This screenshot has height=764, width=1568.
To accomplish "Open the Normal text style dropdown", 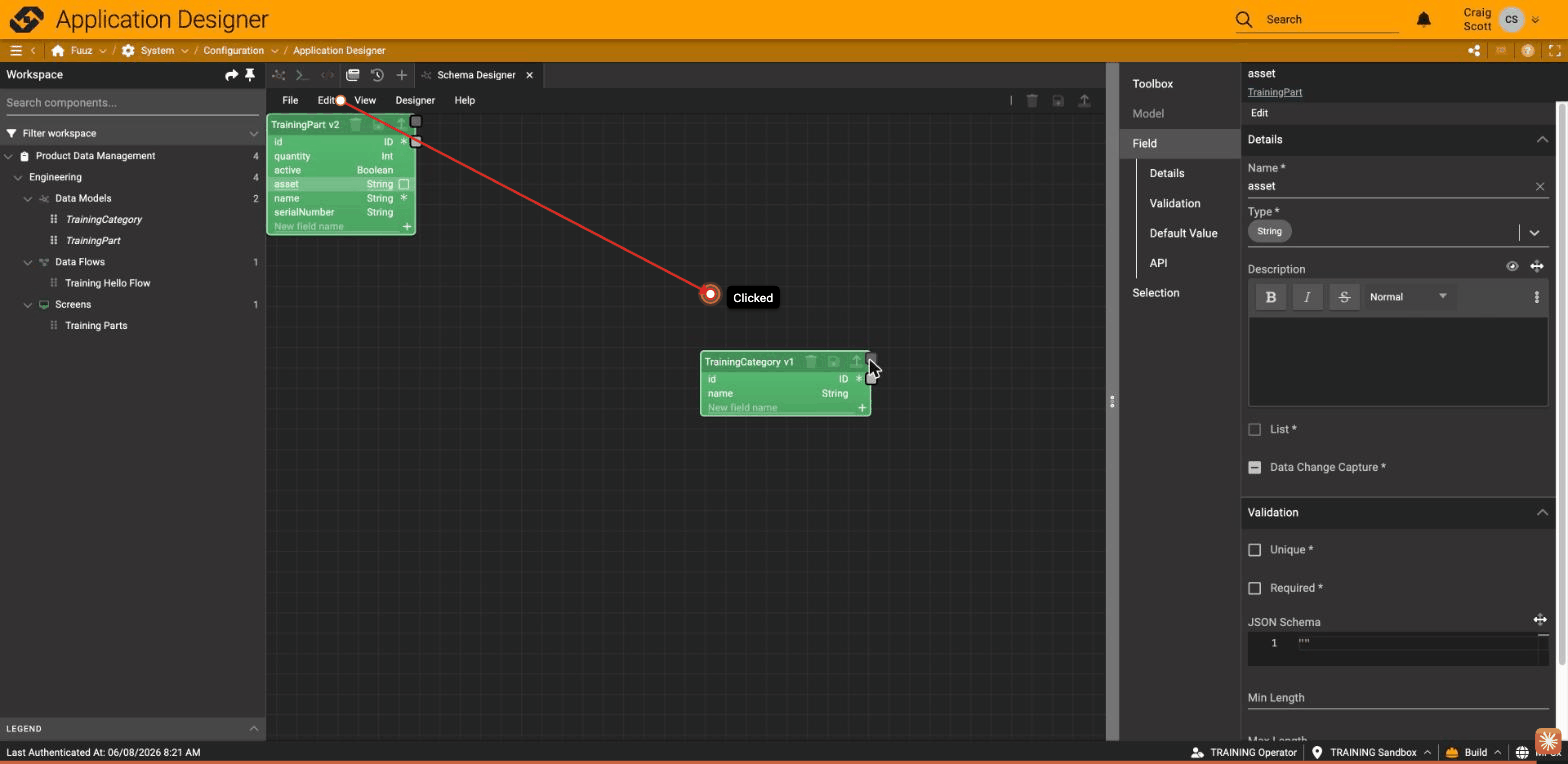I will 1409,297.
